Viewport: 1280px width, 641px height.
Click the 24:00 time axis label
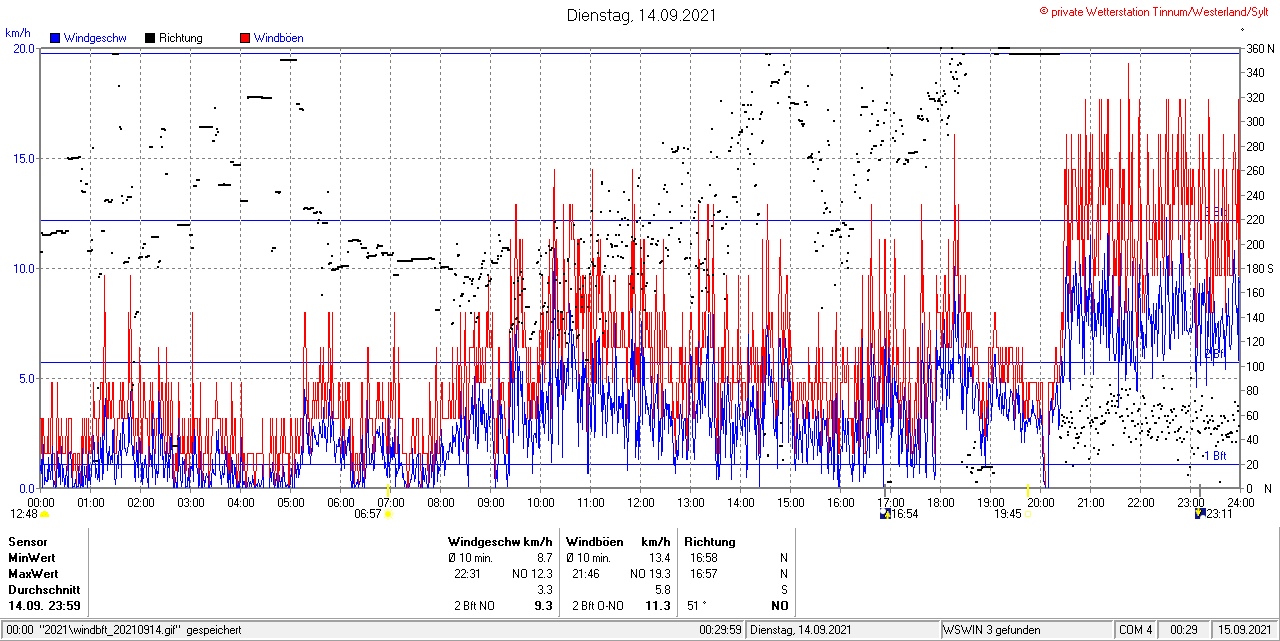click(x=1240, y=502)
